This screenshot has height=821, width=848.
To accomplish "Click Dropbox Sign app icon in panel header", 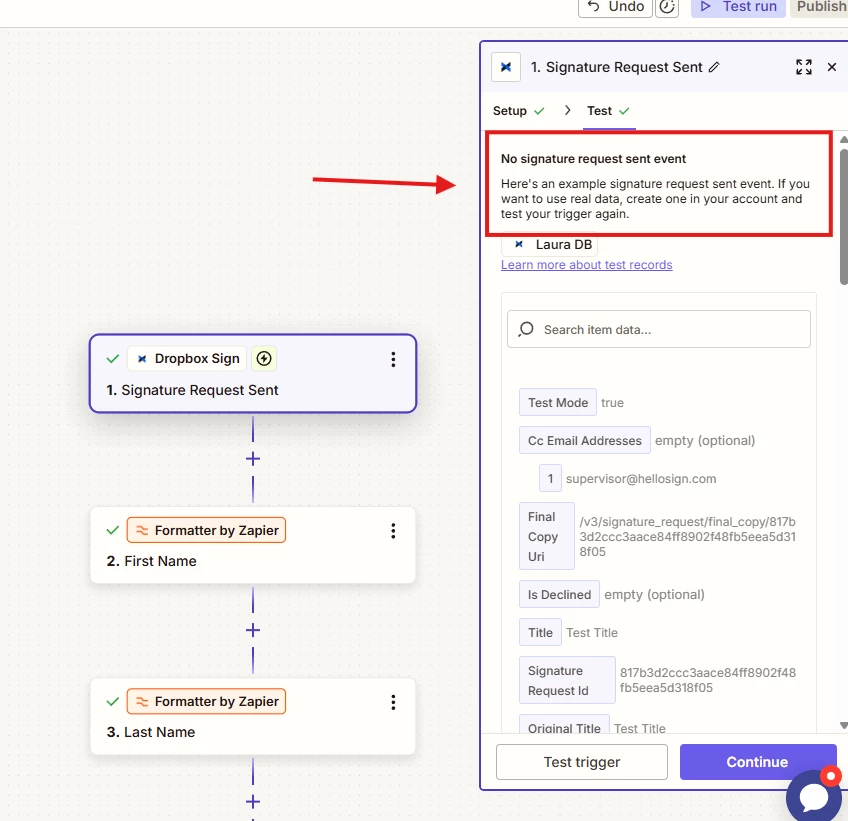I will tap(506, 67).
